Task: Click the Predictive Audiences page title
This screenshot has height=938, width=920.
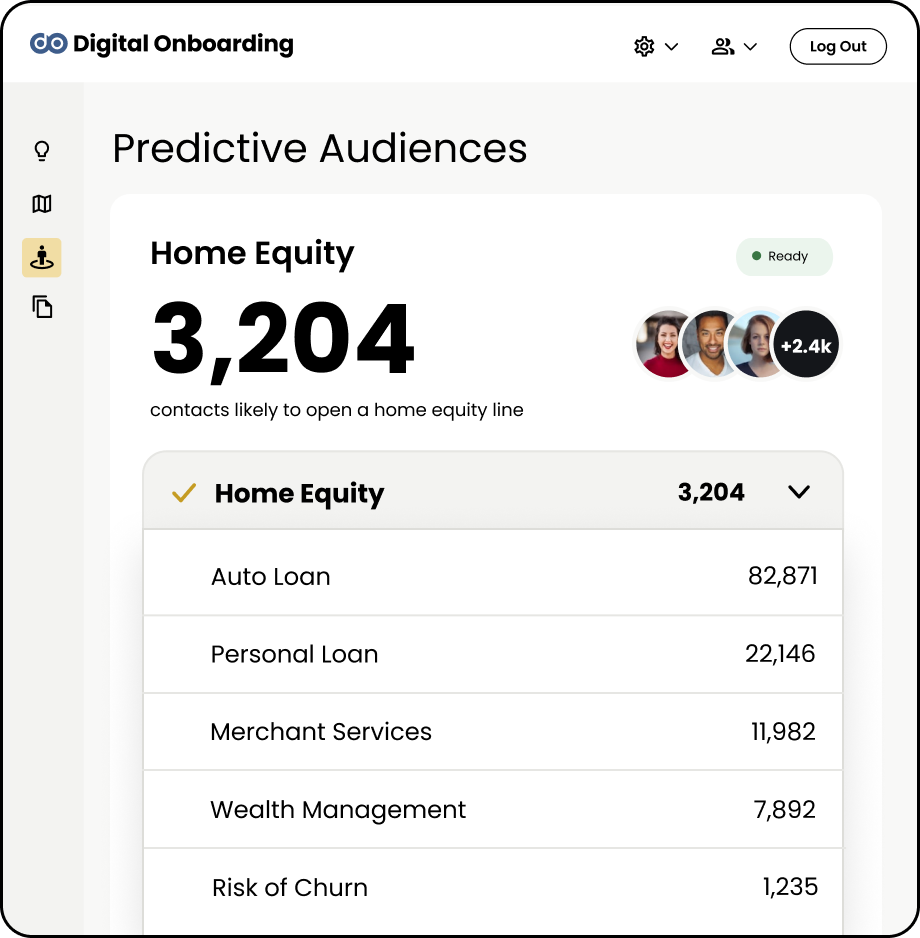Action: point(320,148)
